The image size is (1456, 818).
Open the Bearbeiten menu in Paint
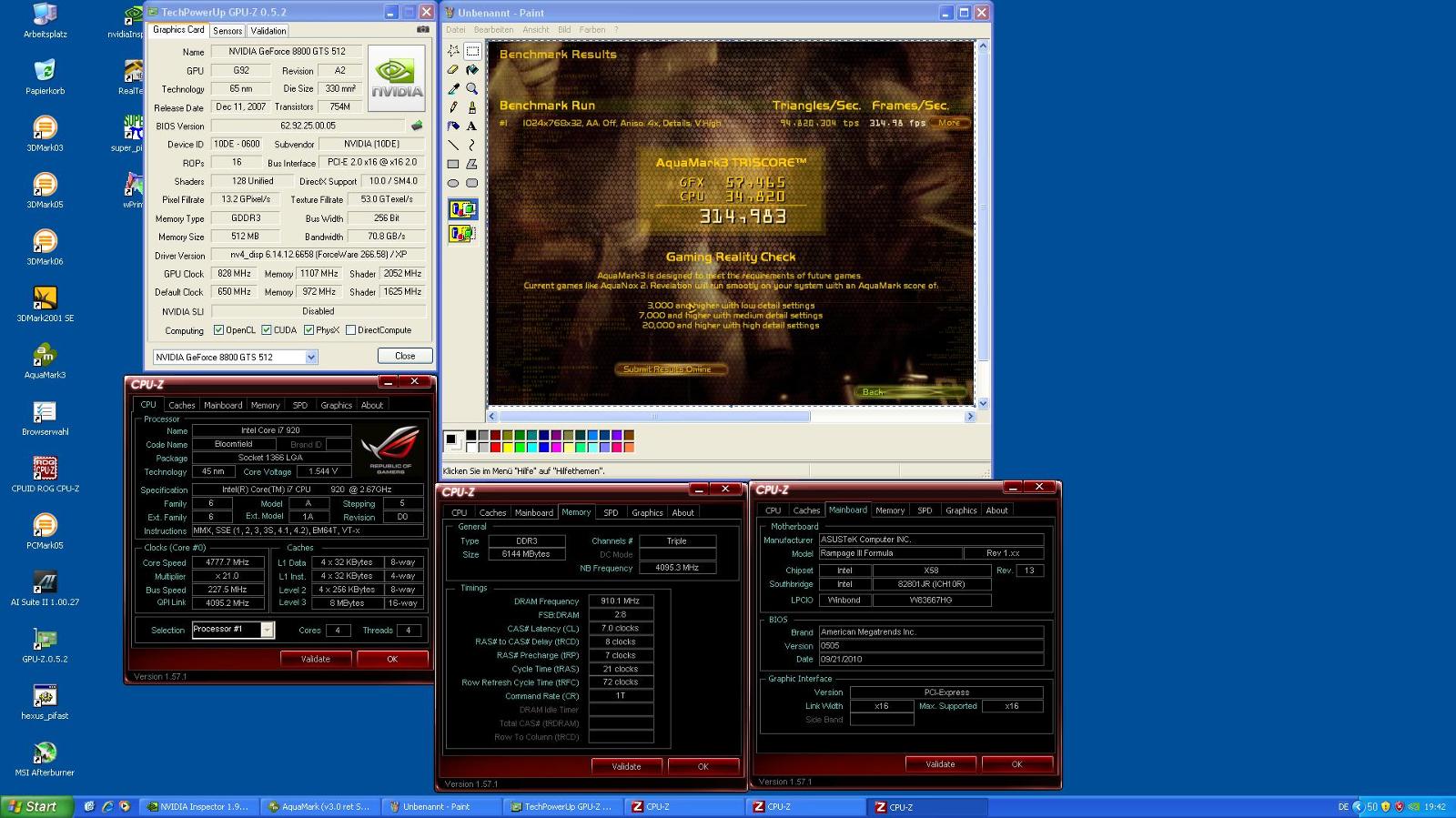click(x=493, y=29)
